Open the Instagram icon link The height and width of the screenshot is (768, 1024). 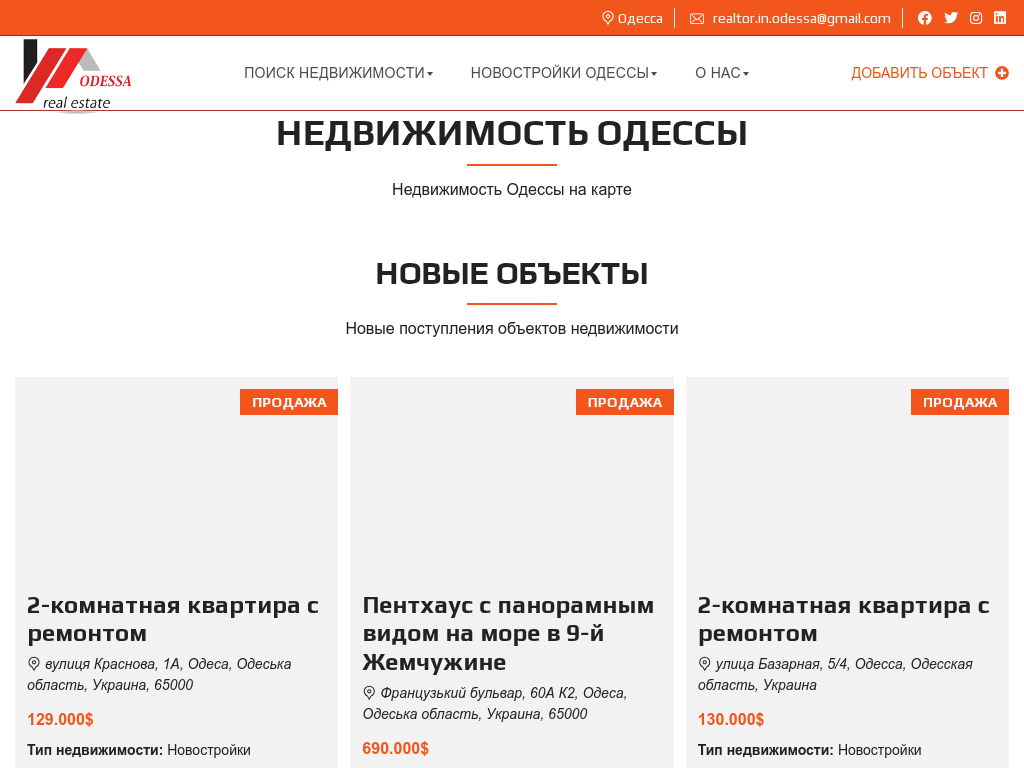coord(976,18)
